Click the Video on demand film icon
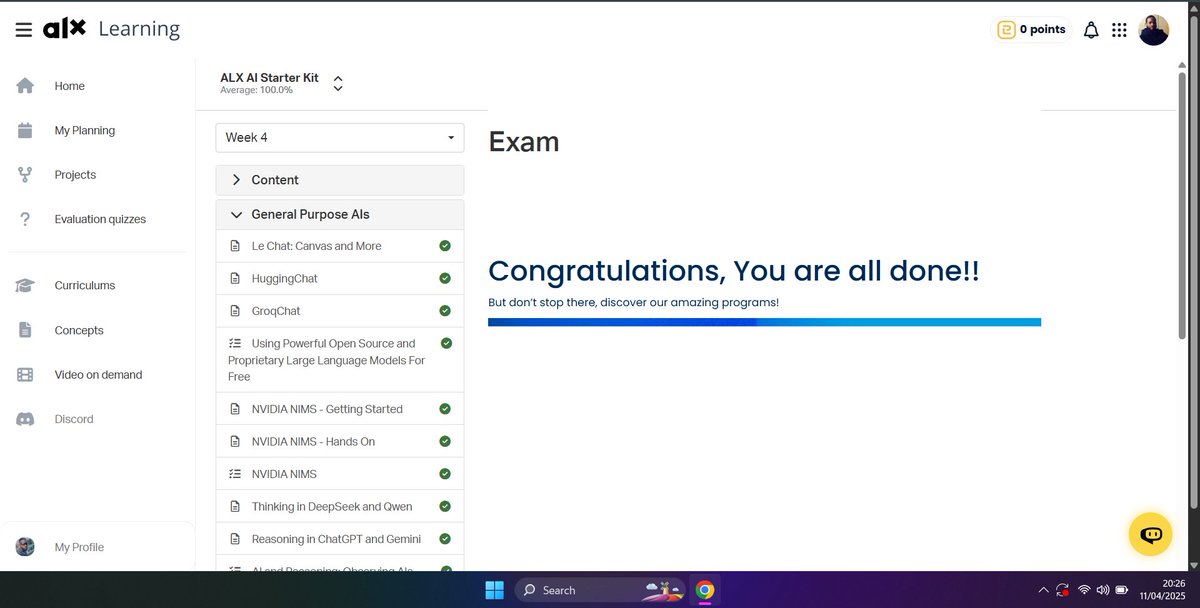This screenshot has height=608, width=1200. pos(25,375)
